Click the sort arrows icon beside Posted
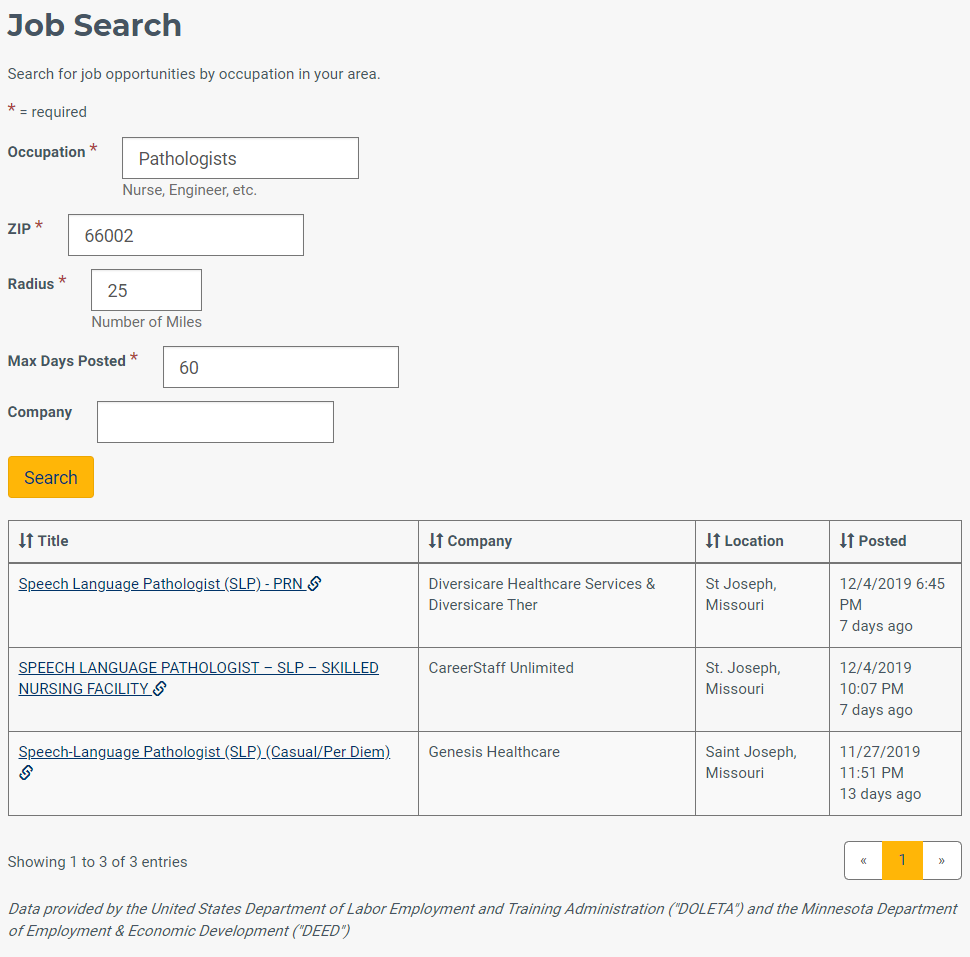The height and width of the screenshot is (957, 970). [x=846, y=541]
